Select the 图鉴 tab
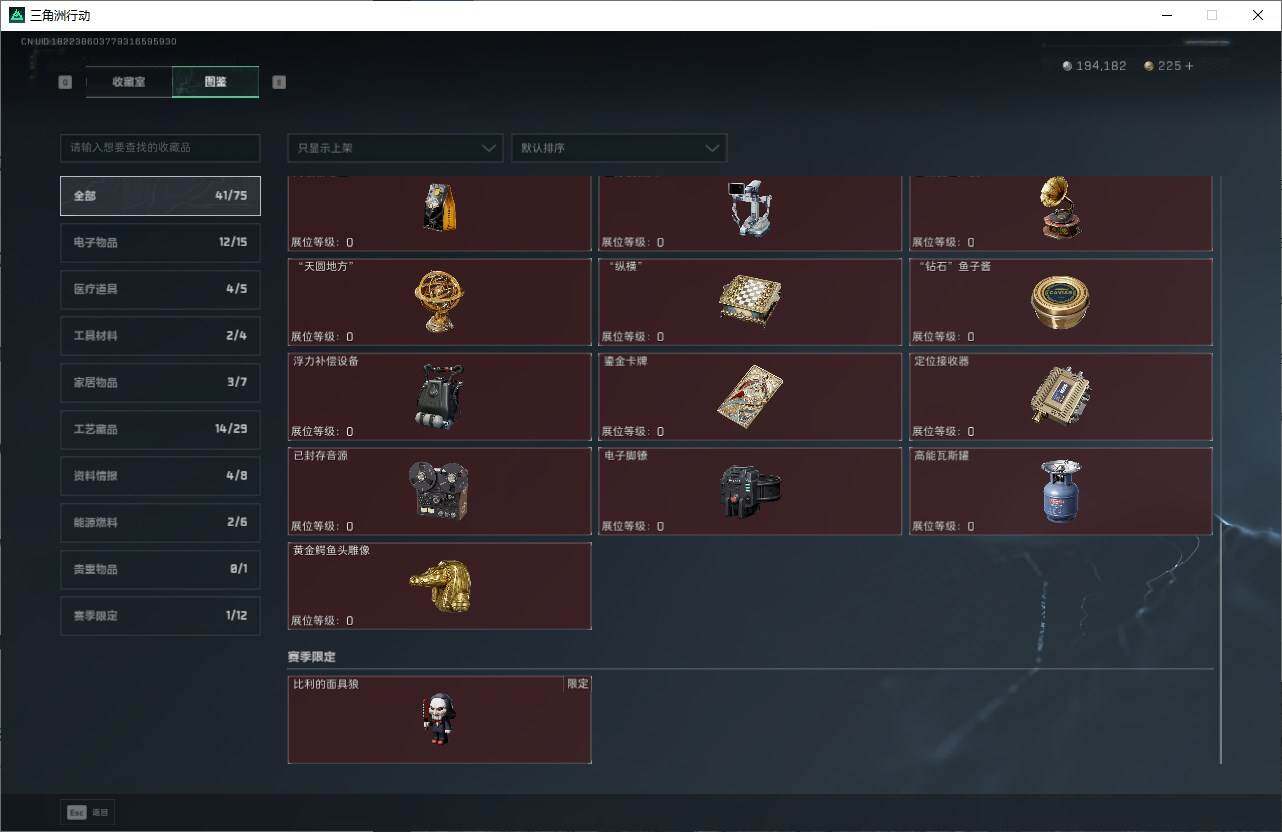 tap(216, 82)
